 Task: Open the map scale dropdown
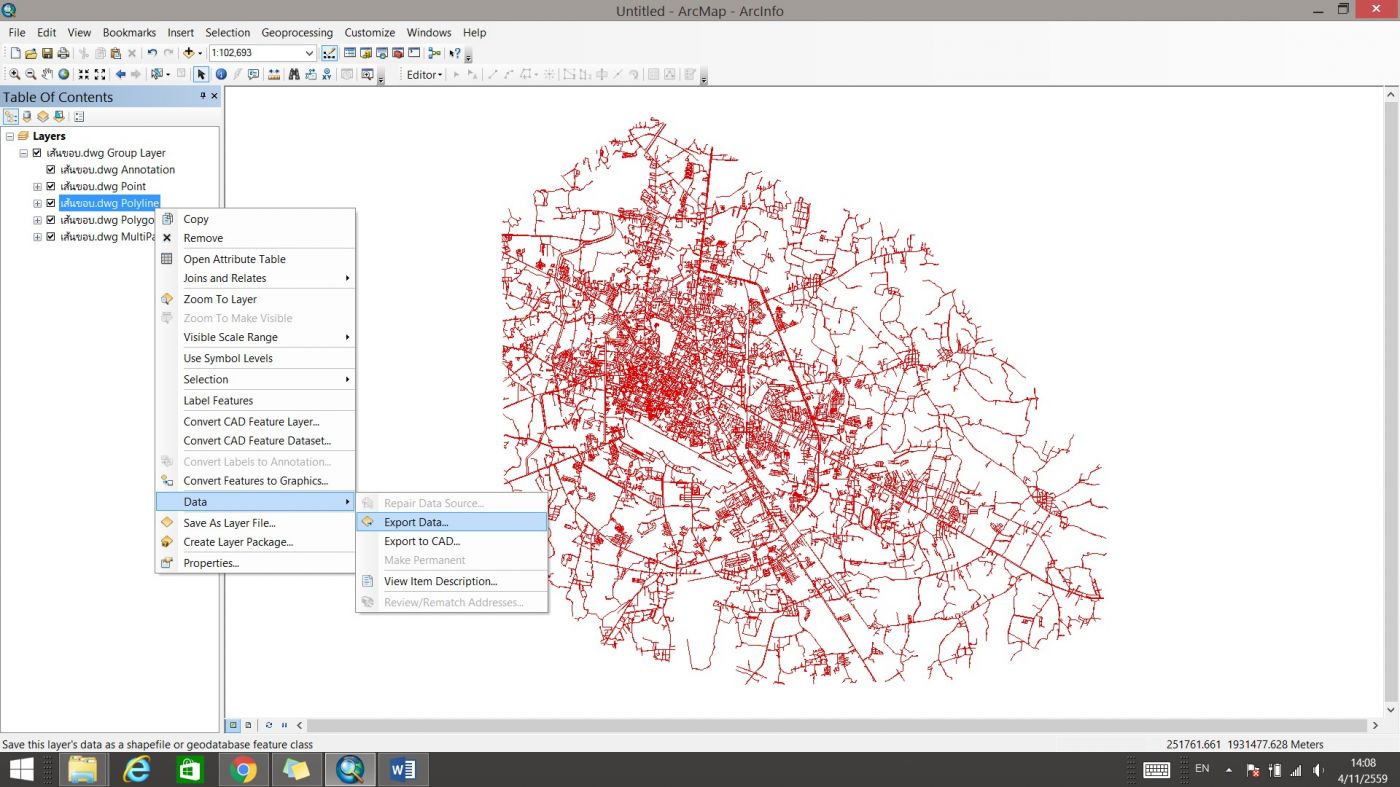[309, 53]
